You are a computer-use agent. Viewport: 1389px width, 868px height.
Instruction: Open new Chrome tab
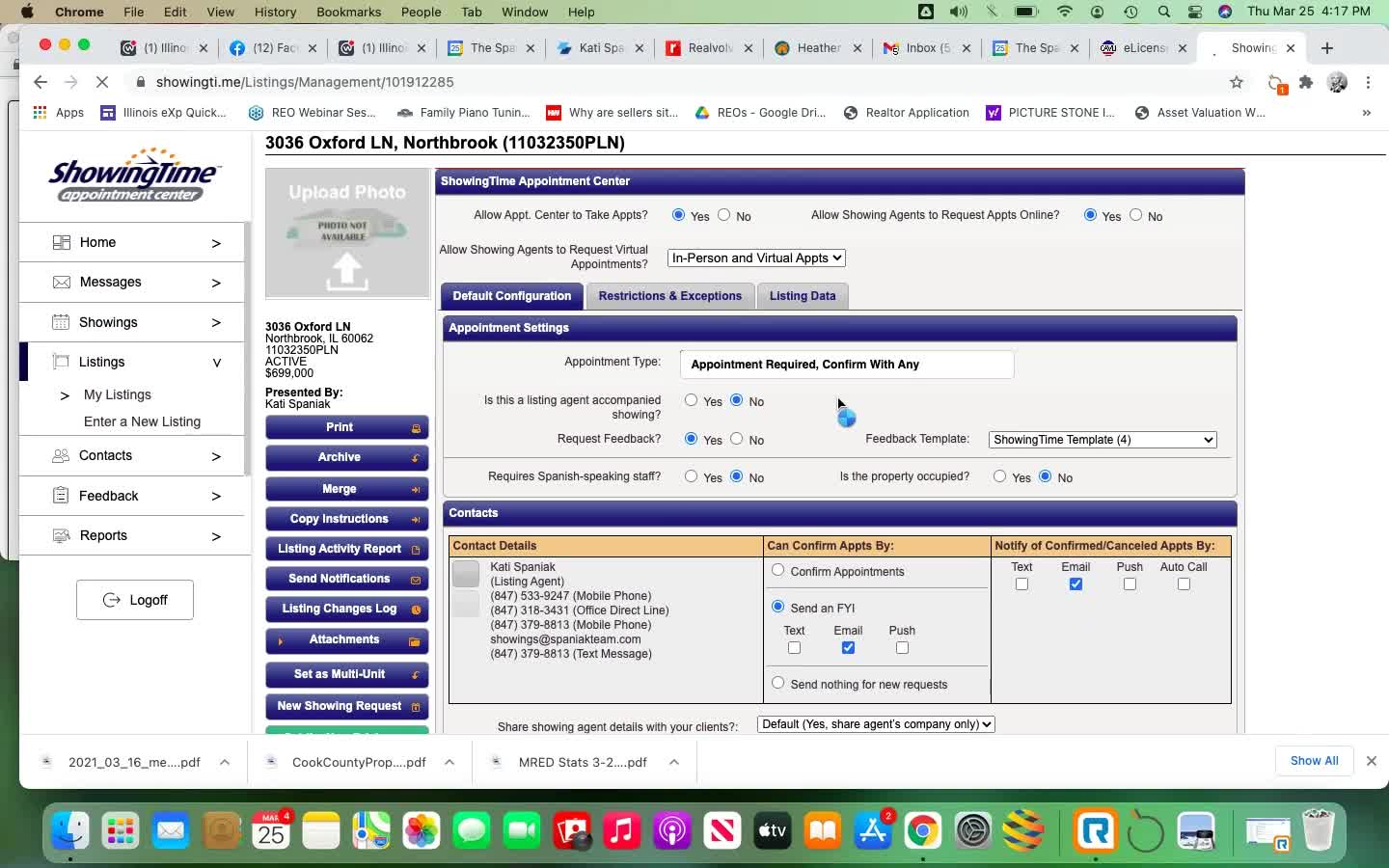pyautogui.click(x=1327, y=48)
